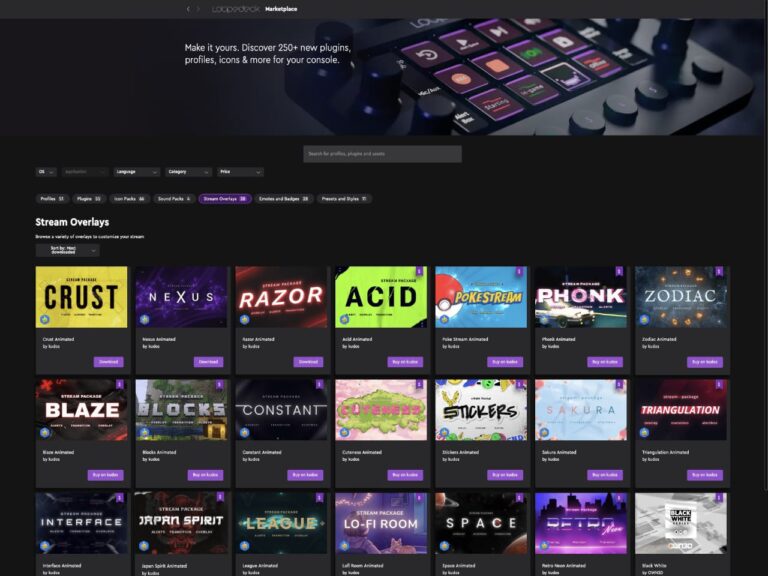Click the purple premium ribbon on Zodiac card
The height and width of the screenshot is (576, 768).
719,271
